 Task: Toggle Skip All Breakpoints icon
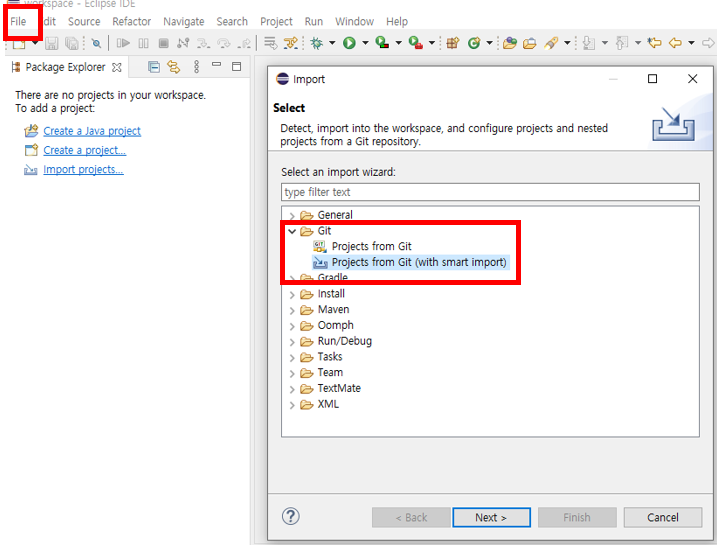(x=96, y=43)
